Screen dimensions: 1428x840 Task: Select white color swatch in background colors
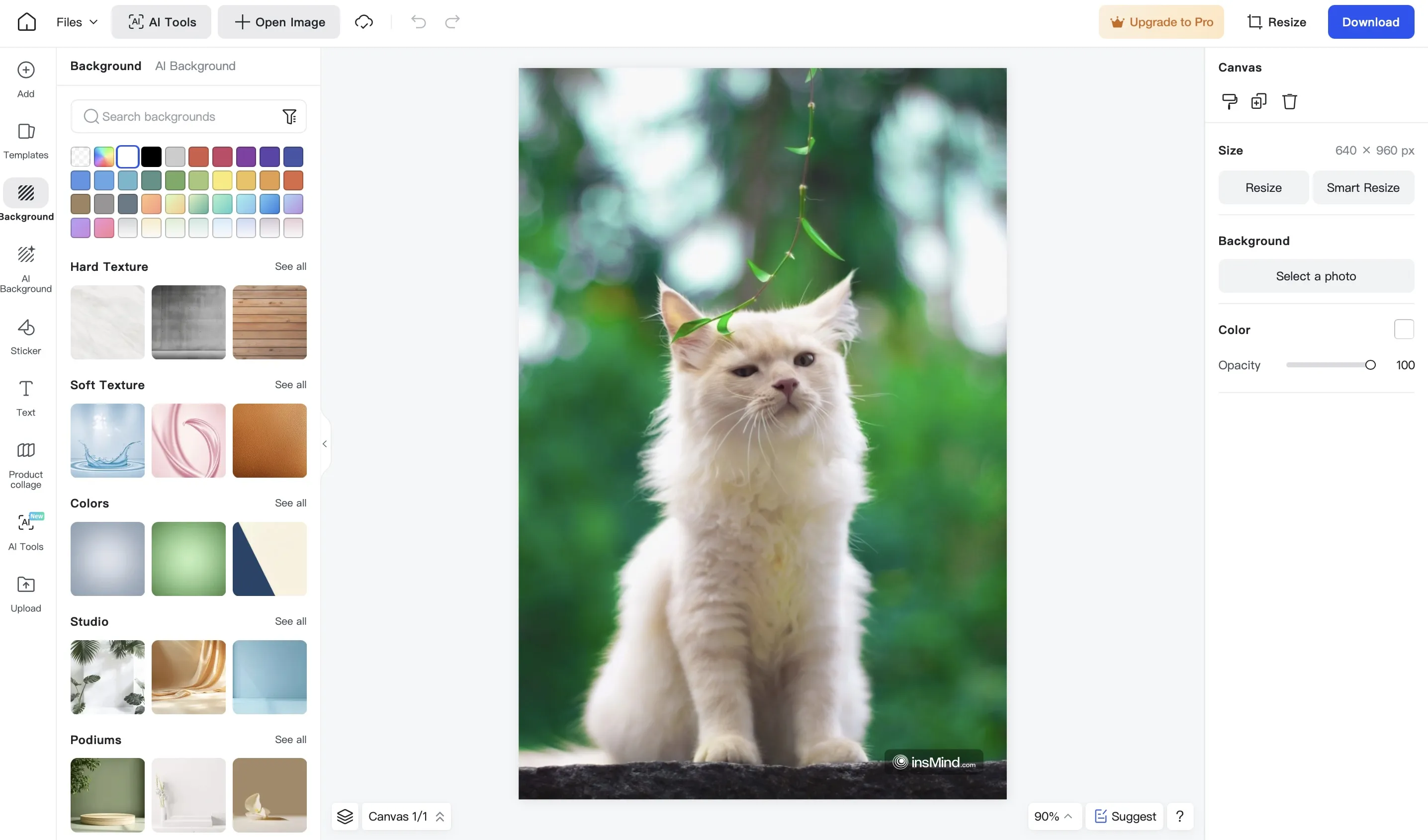tap(127, 156)
